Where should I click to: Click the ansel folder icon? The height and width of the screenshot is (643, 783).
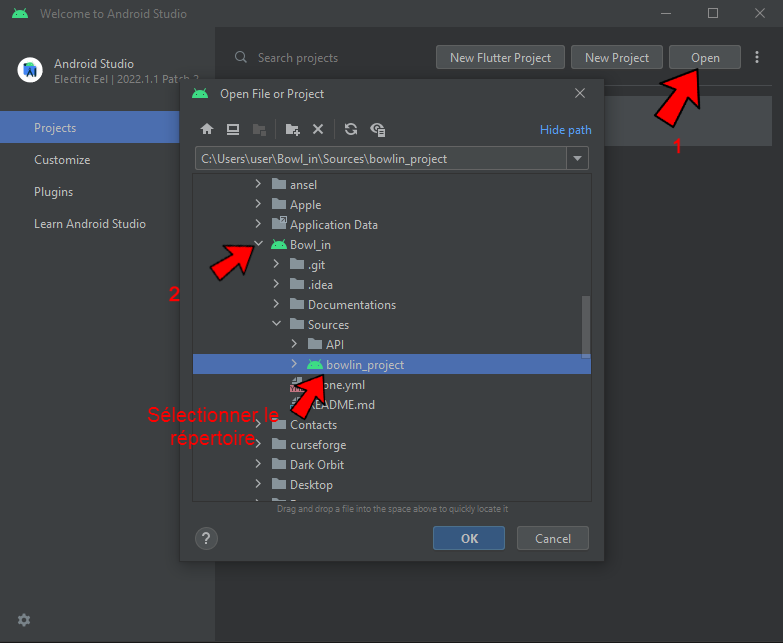tap(279, 184)
